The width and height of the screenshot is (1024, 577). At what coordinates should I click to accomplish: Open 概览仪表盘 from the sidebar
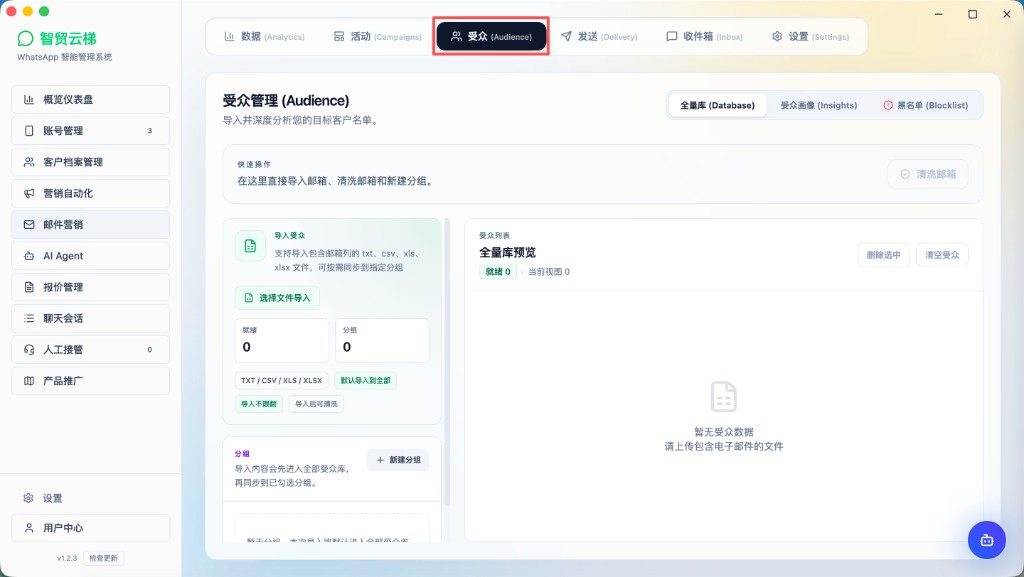tap(90, 99)
